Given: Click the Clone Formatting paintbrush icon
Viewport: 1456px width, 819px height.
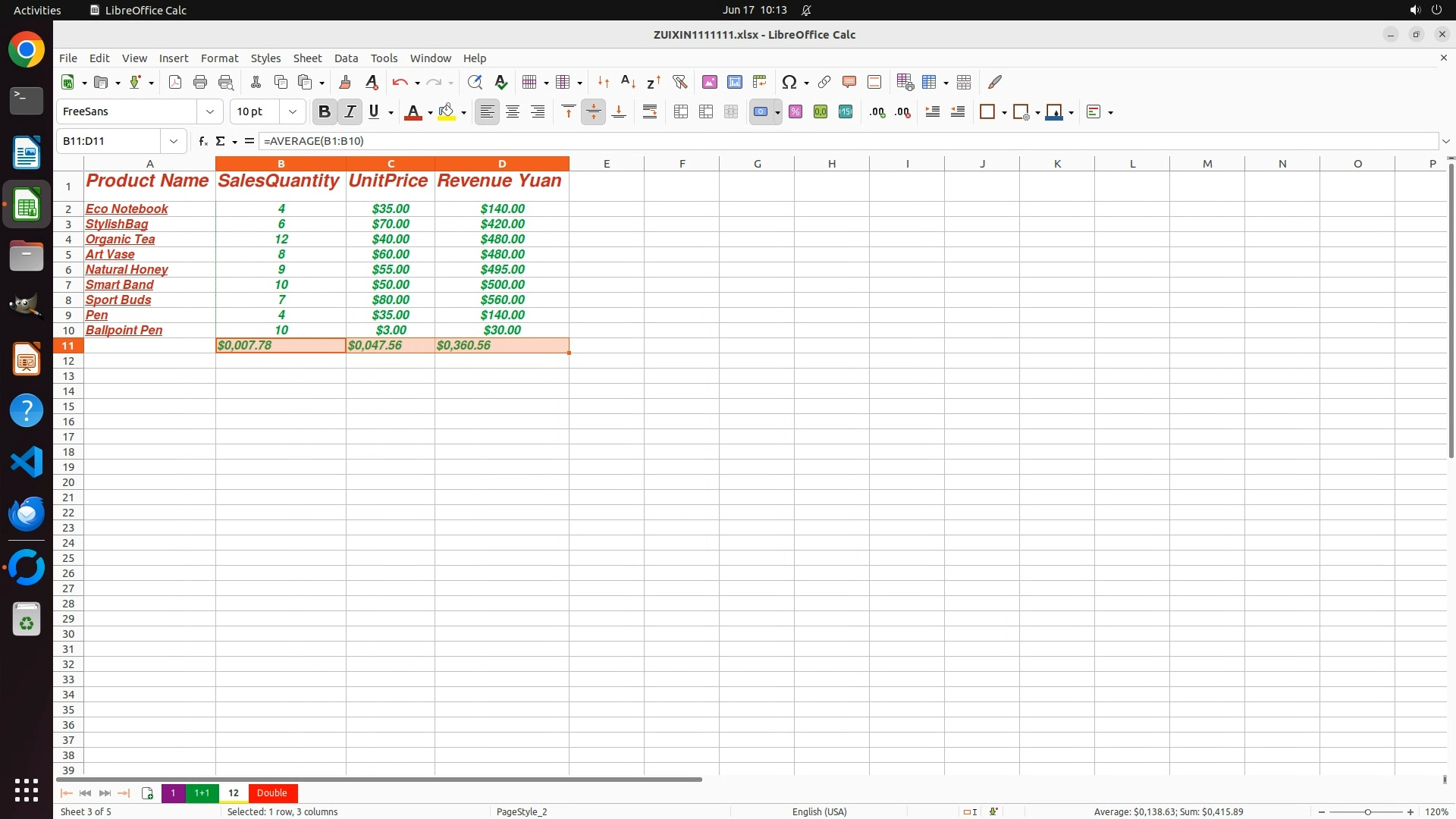Looking at the screenshot, I should 345,82.
